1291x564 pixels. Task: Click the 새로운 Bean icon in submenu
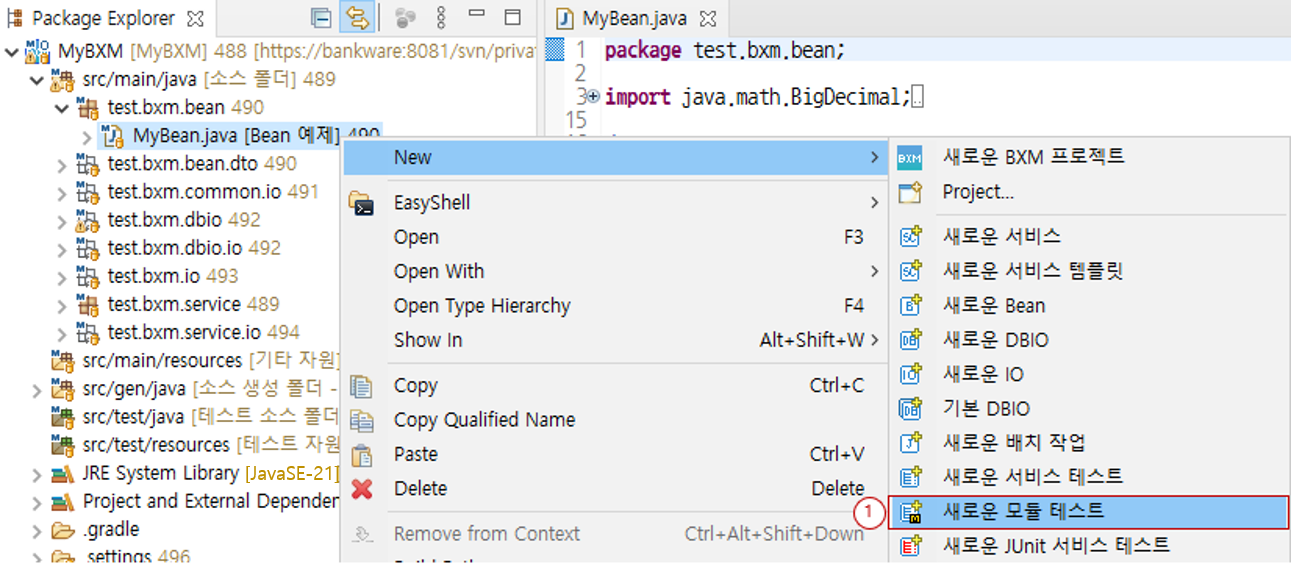[x=909, y=307]
